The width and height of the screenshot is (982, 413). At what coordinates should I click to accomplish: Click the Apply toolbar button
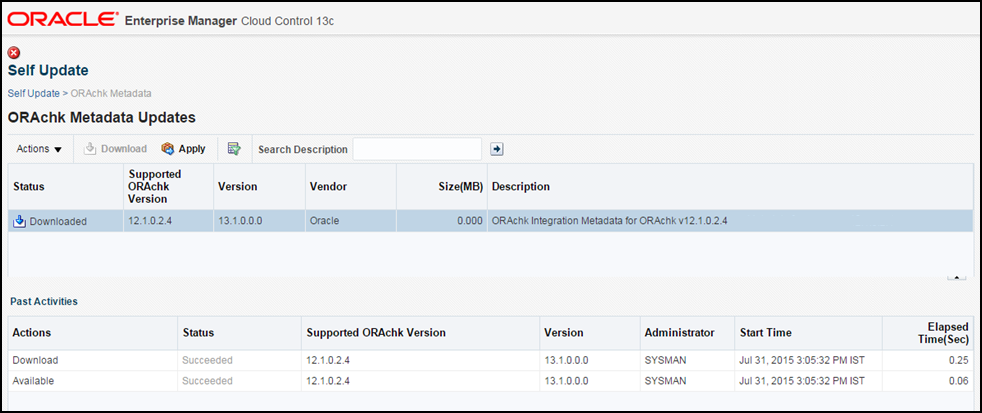point(183,149)
